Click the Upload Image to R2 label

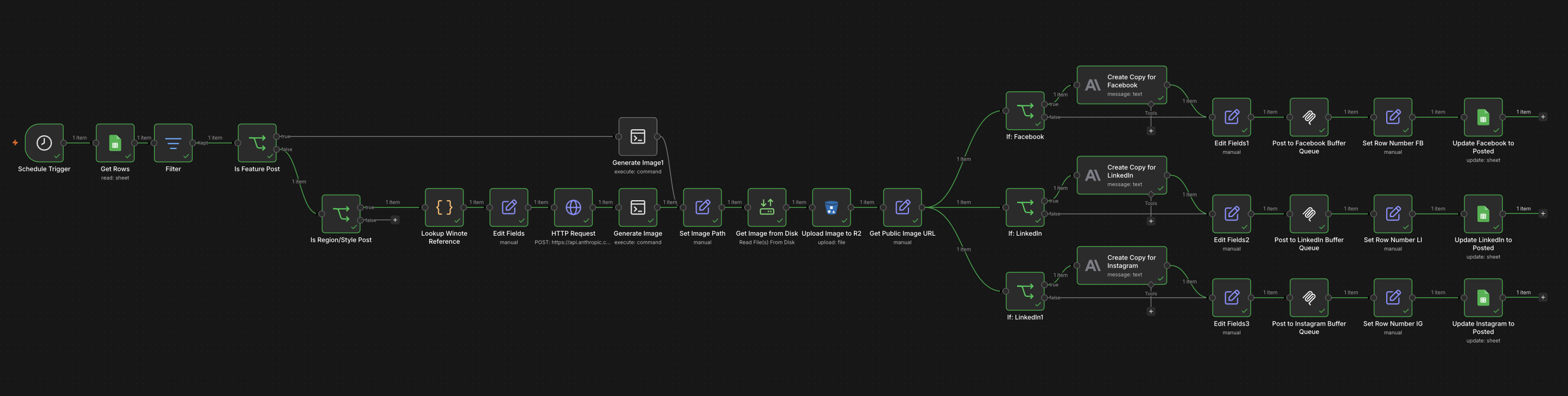coord(831,233)
